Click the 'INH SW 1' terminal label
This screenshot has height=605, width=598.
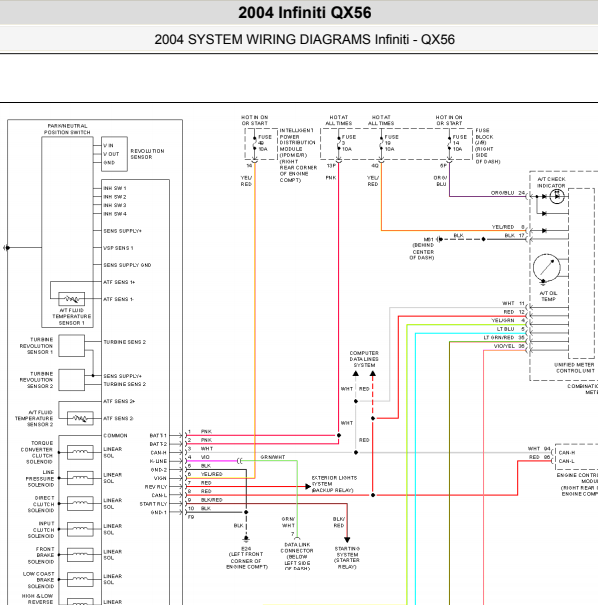pyautogui.click(x=115, y=188)
